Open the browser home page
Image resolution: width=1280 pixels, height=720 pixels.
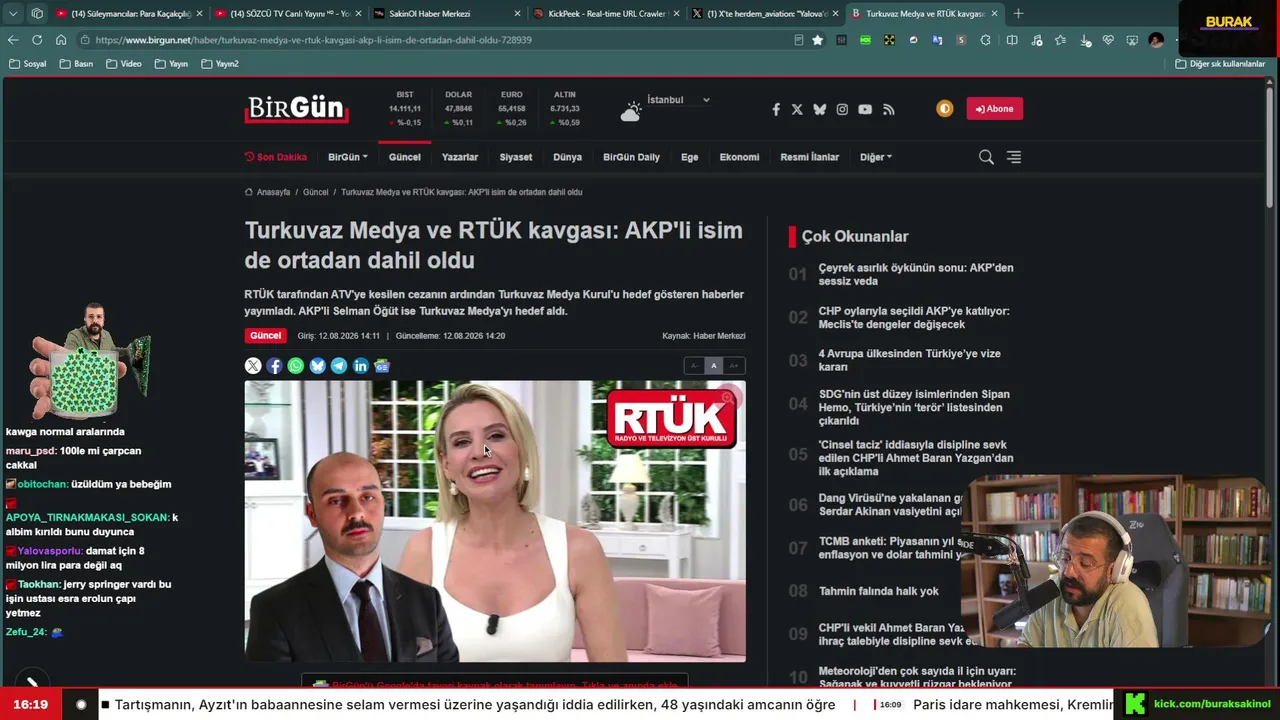pyautogui.click(x=61, y=40)
